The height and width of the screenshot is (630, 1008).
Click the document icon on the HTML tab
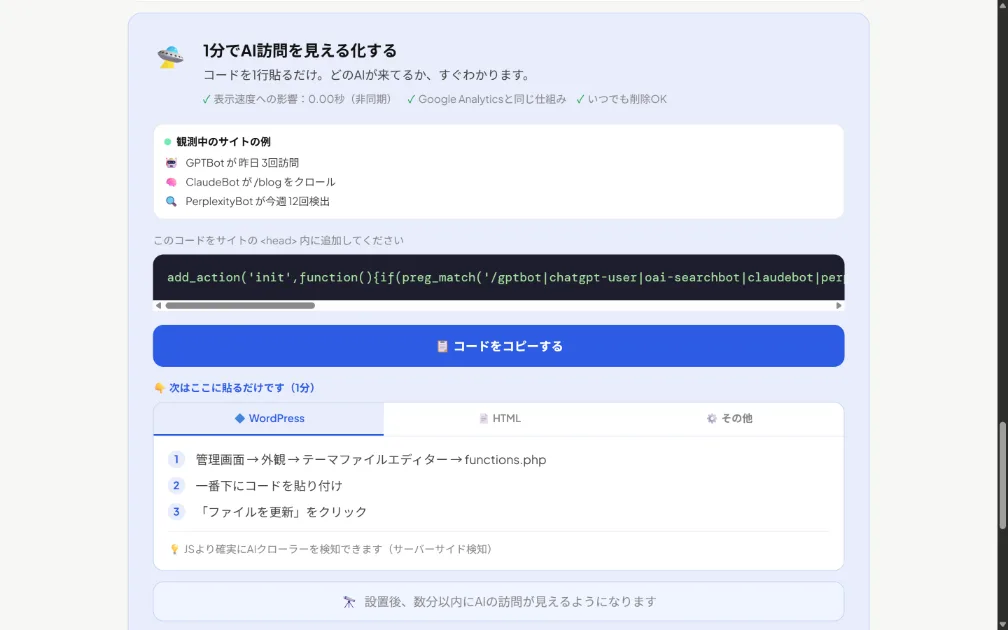click(x=483, y=418)
